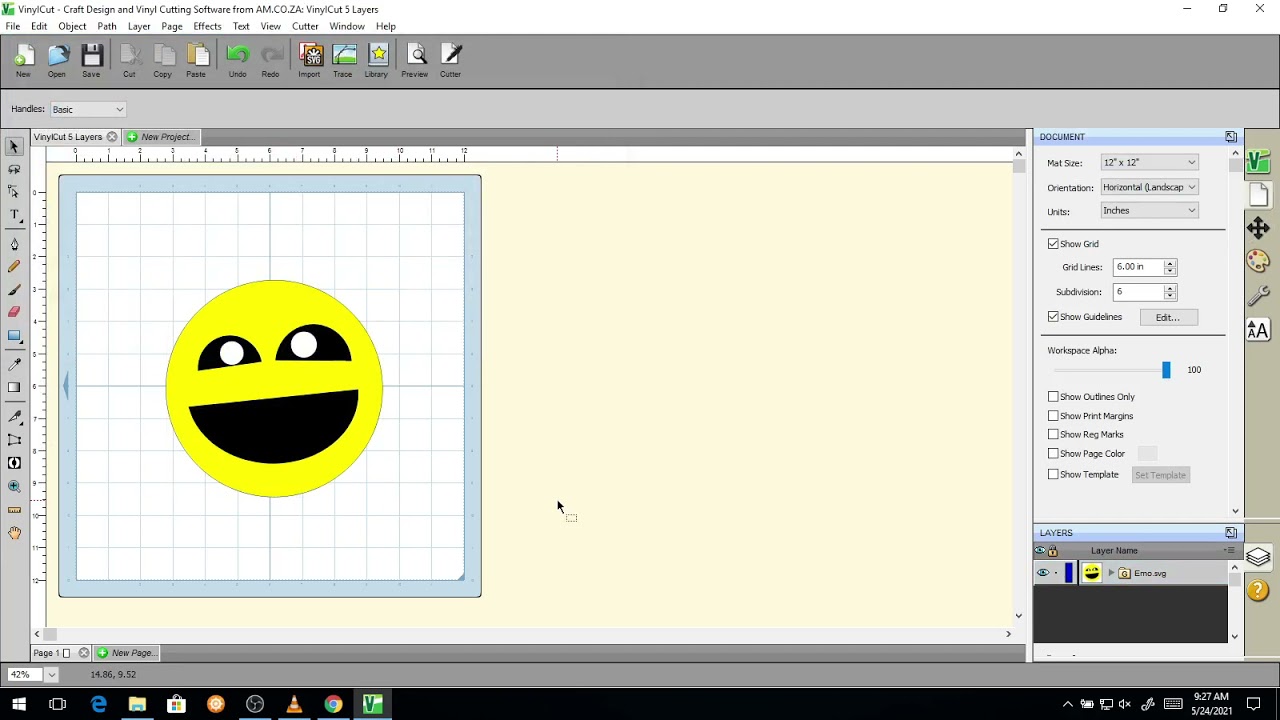Choose the Text tool in toolbox
This screenshot has width=1280, height=720.
tap(14, 215)
